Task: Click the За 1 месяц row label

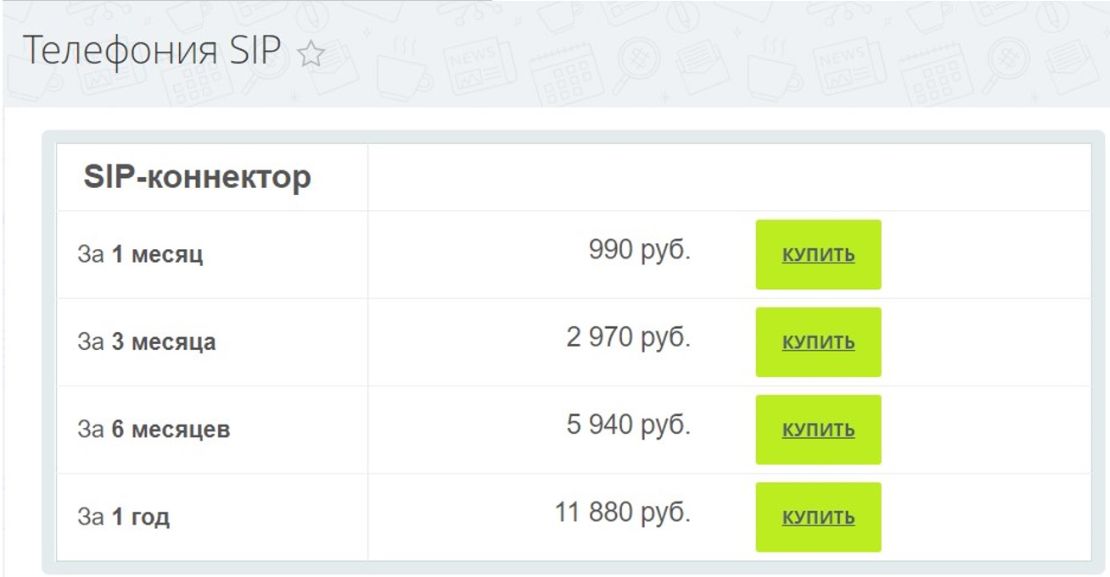Action: pyautogui.click(x=140, y=255)
